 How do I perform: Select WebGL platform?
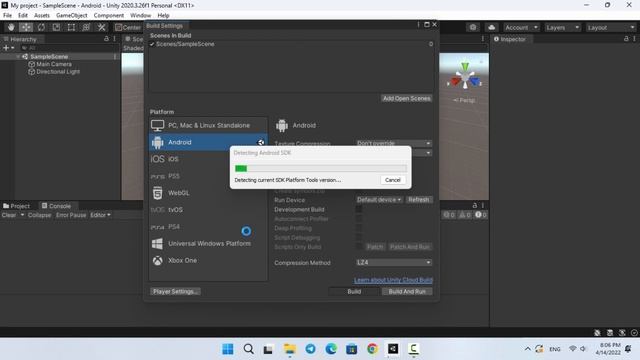(x=208, y=193)
